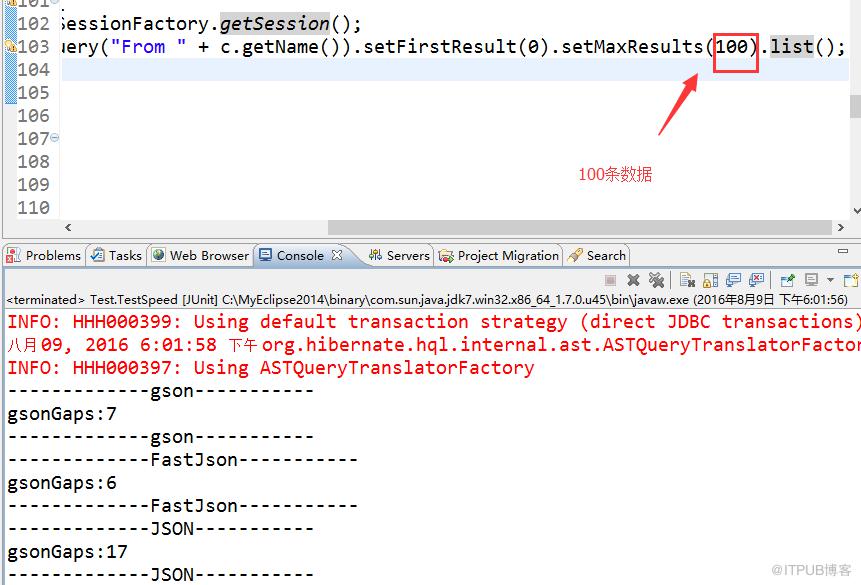Collapse the code fold at line 107

click(x=54, y=137)
